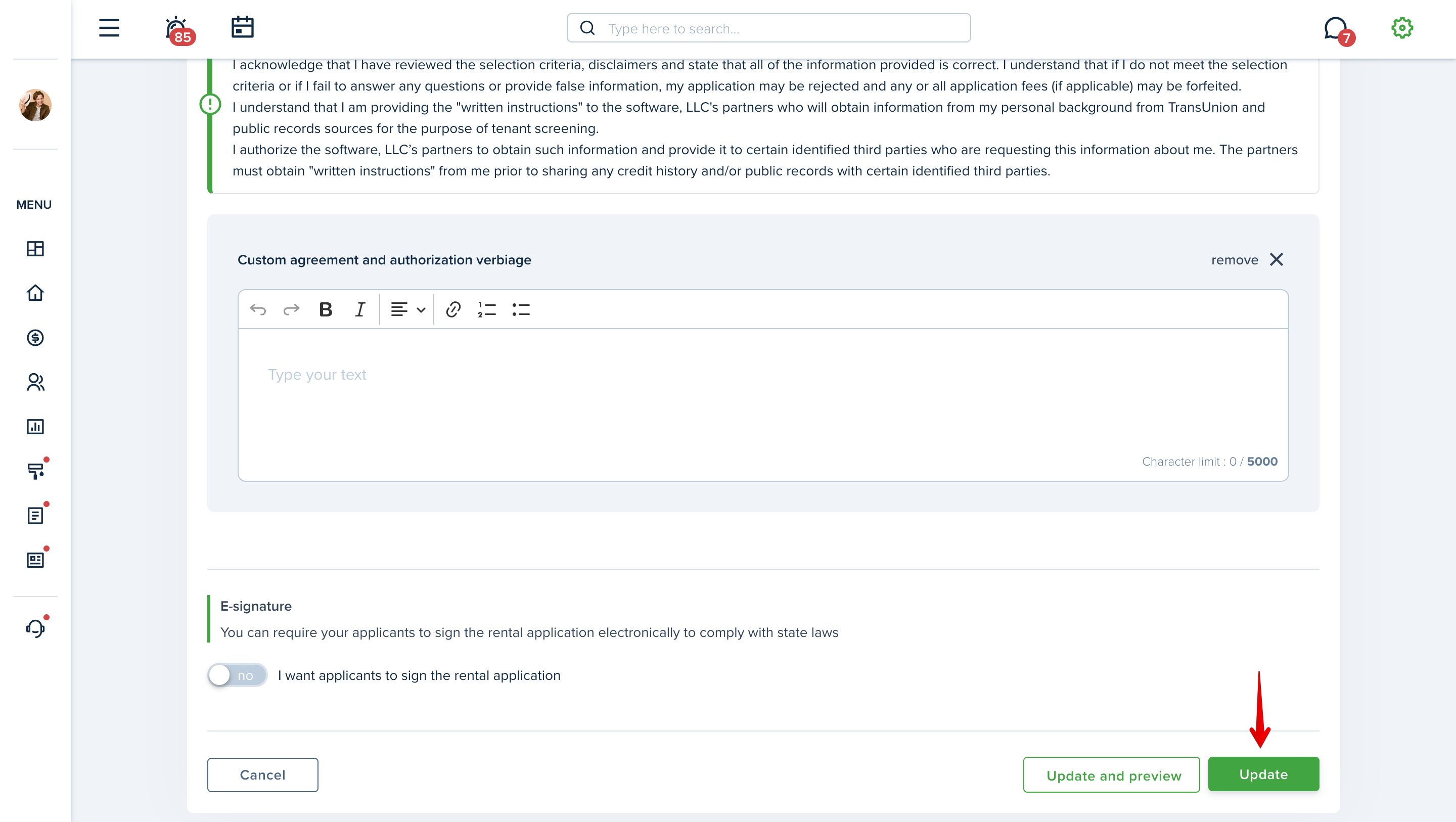1456x822 pixels.
Task: Open the calendar icon in top bar
Action: coord(243,27)
